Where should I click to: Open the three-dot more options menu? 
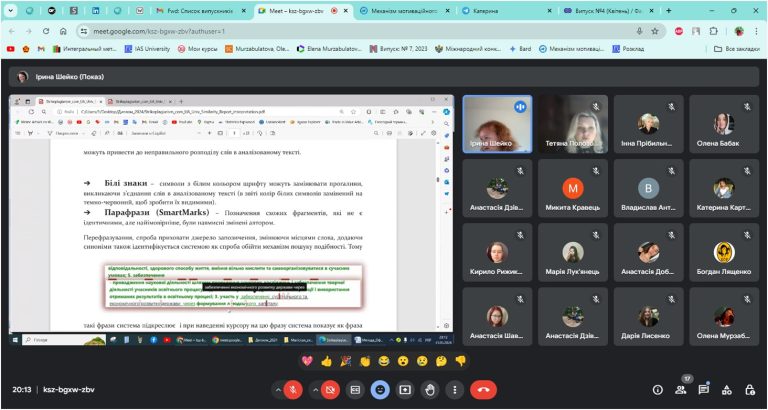tap(455, 390)
